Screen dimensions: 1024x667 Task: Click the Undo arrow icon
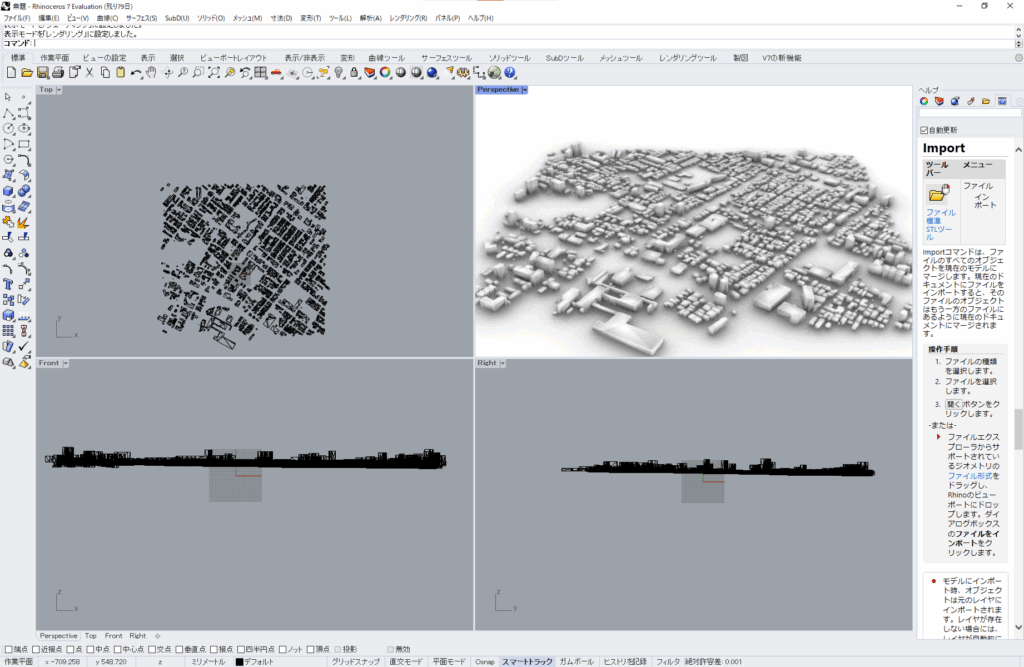(135, 73)
